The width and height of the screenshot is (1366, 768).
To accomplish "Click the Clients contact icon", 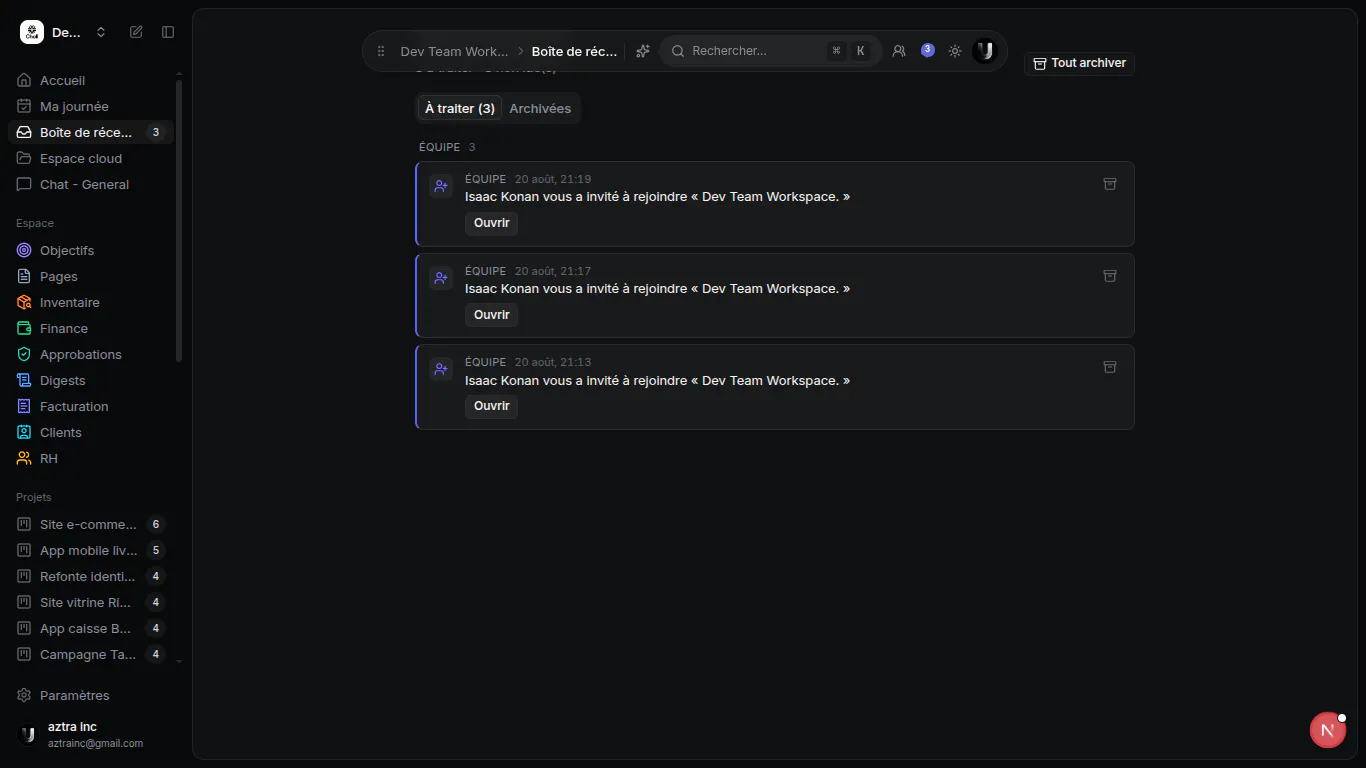I will 24,432.
